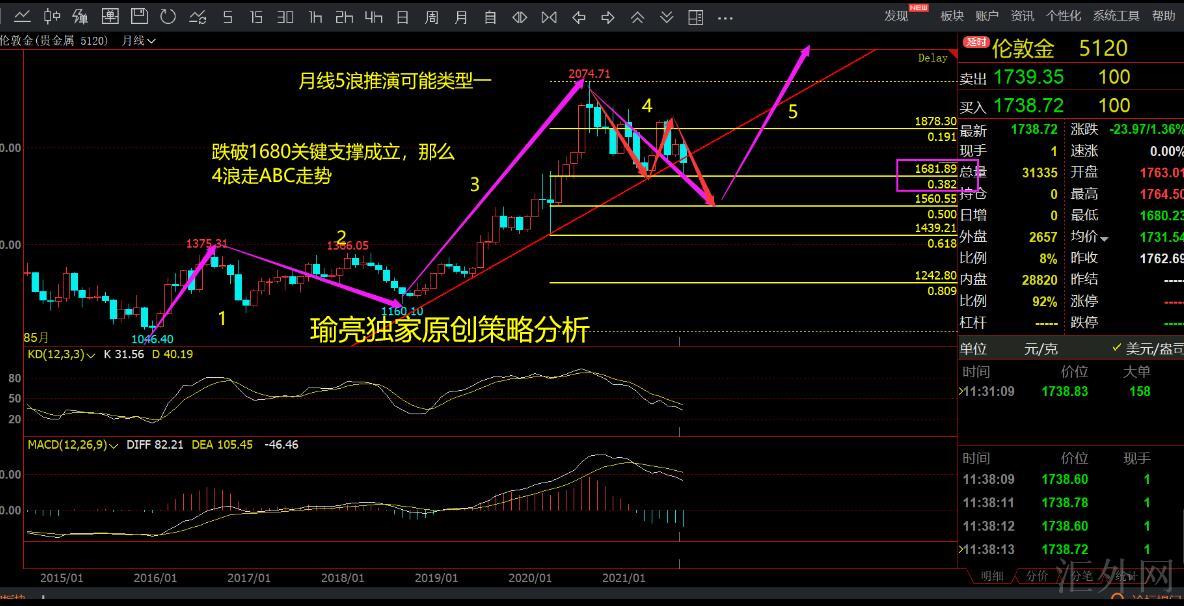Expand the MACD(12,26,9) indicator dropdown

click(113, 445)
